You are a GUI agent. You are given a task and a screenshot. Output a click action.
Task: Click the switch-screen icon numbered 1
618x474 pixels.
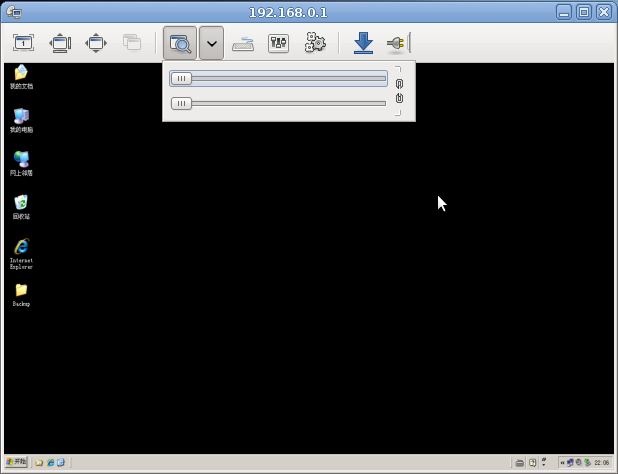[23, 43]
